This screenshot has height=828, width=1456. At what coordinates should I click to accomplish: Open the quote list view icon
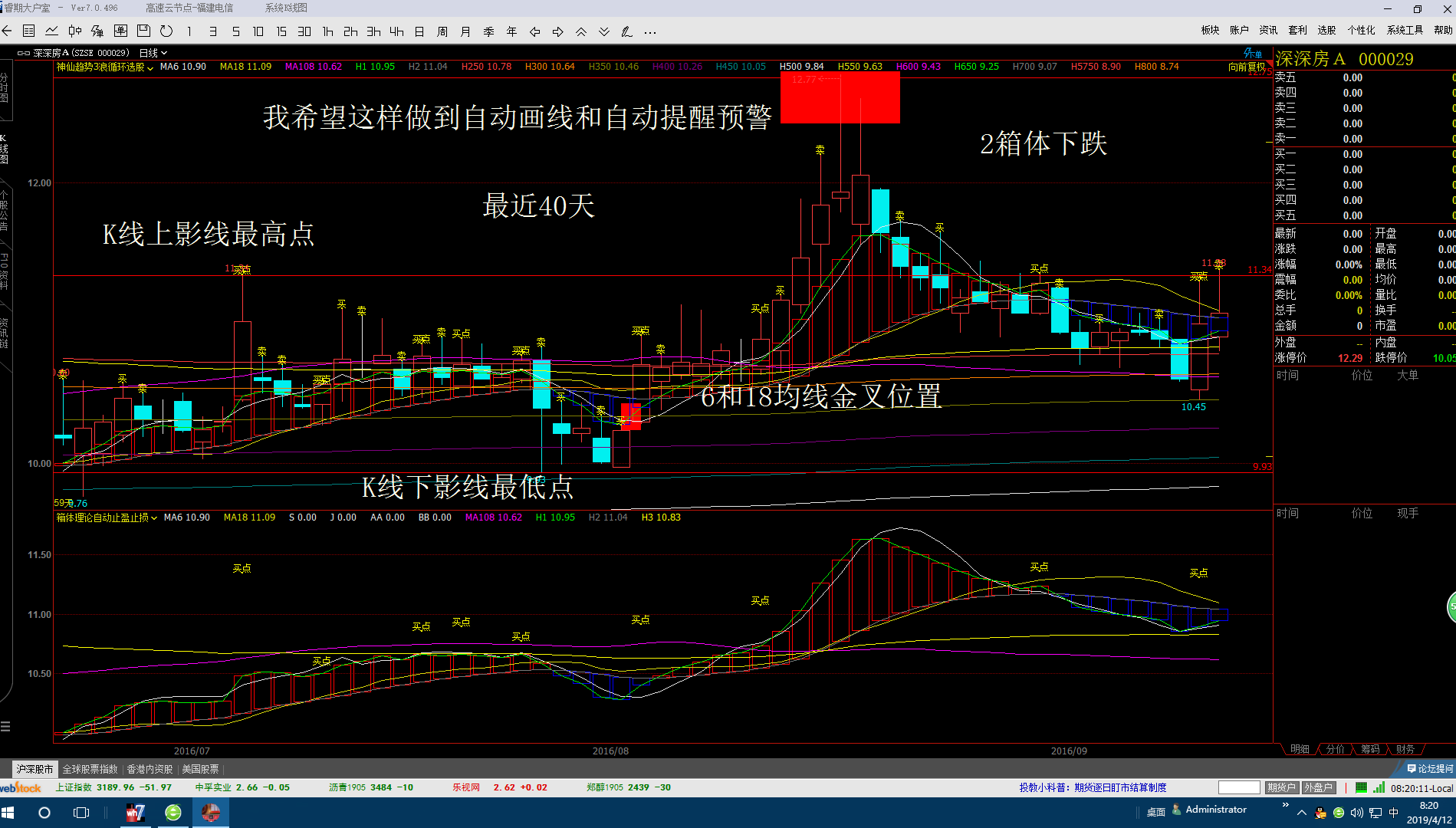(x=29, y=31)
